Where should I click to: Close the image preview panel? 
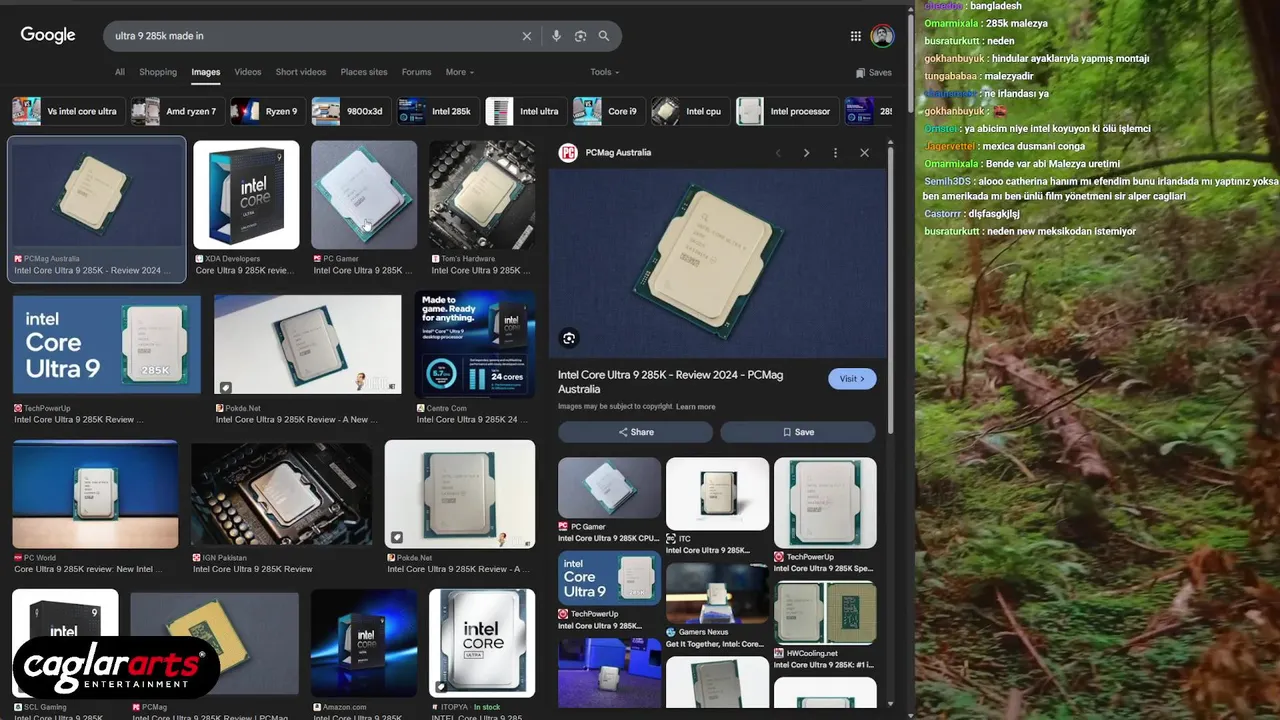(x=864, y=153)
